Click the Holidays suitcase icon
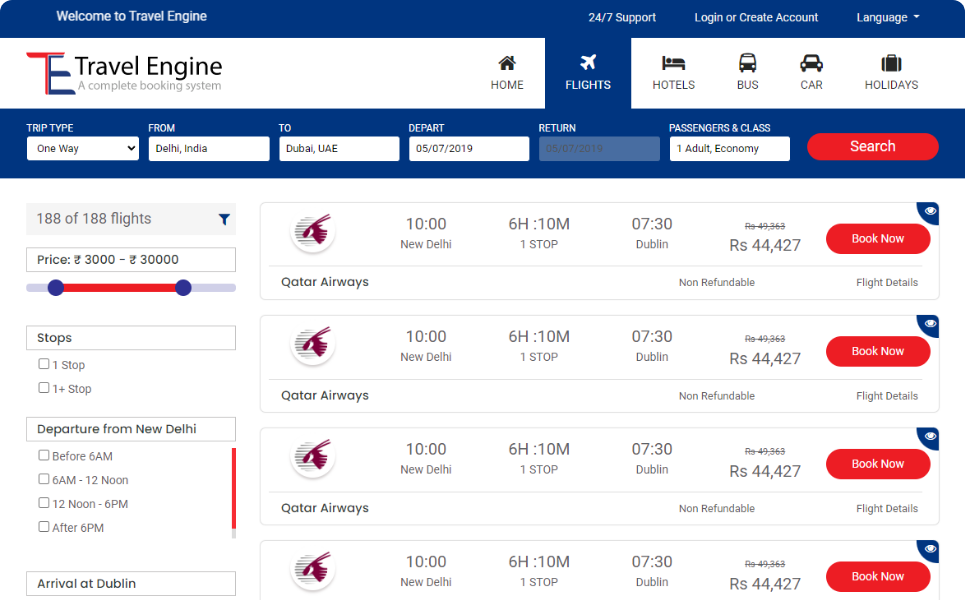The width and height of the screenshot is (965, 600). click(891, 63)
